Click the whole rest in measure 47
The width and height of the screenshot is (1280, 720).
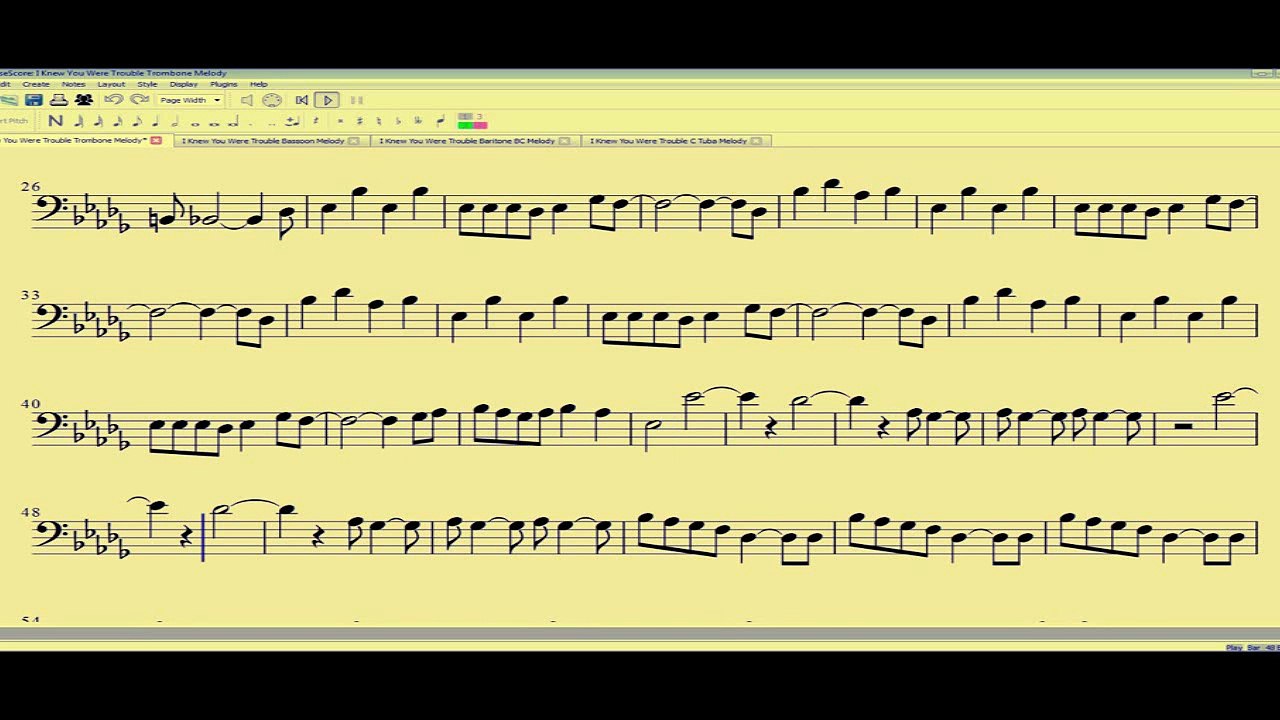point(1183,427)
